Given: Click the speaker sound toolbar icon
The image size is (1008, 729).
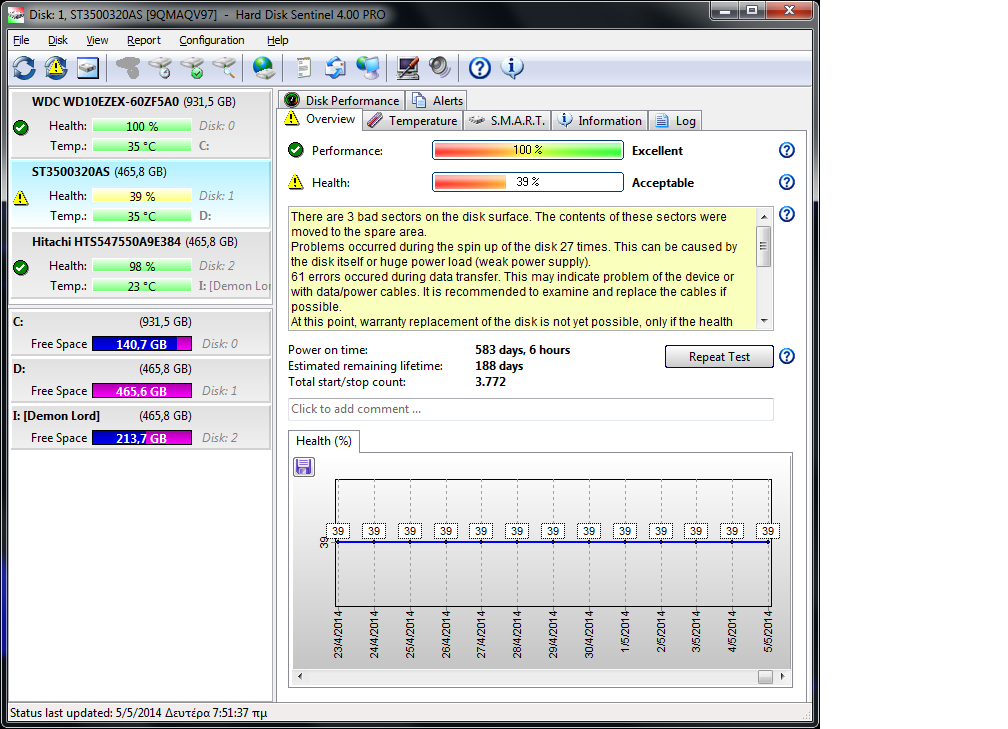Looking at the screenshot, I should tap(440, 68).
